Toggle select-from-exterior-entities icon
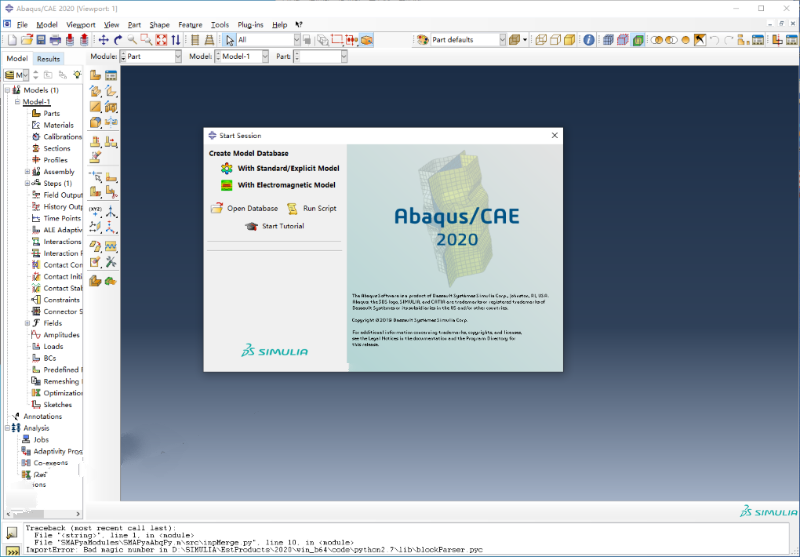The image size is (800, 557). (366, 40)
